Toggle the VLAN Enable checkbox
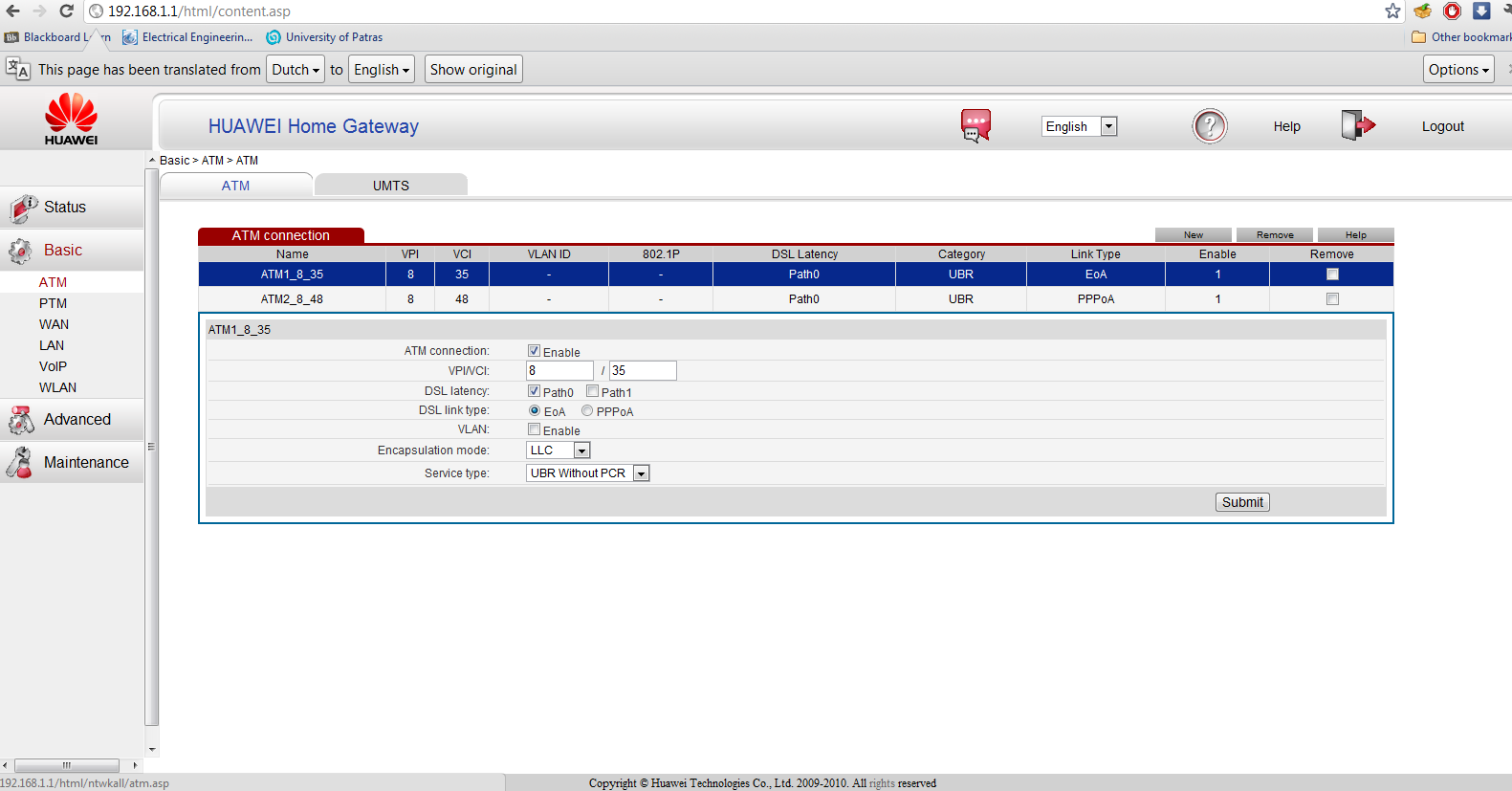 pyautogui.click(x=534, y=429)
